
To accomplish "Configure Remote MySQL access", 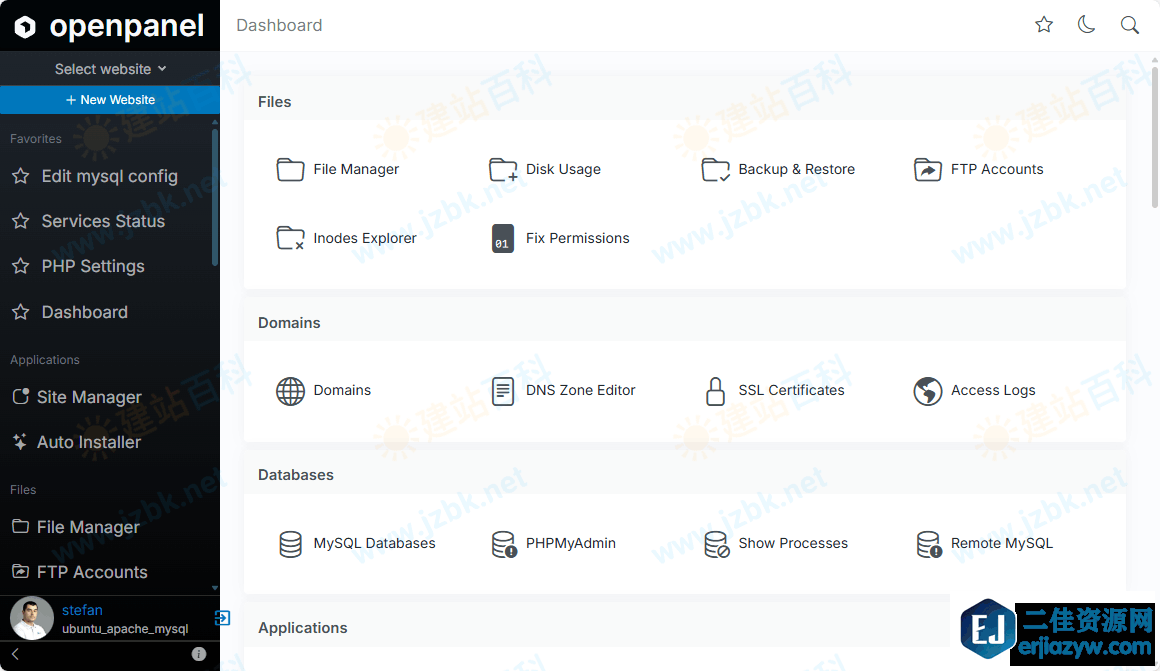I will pyautogui.click(x=1001, y=543).
